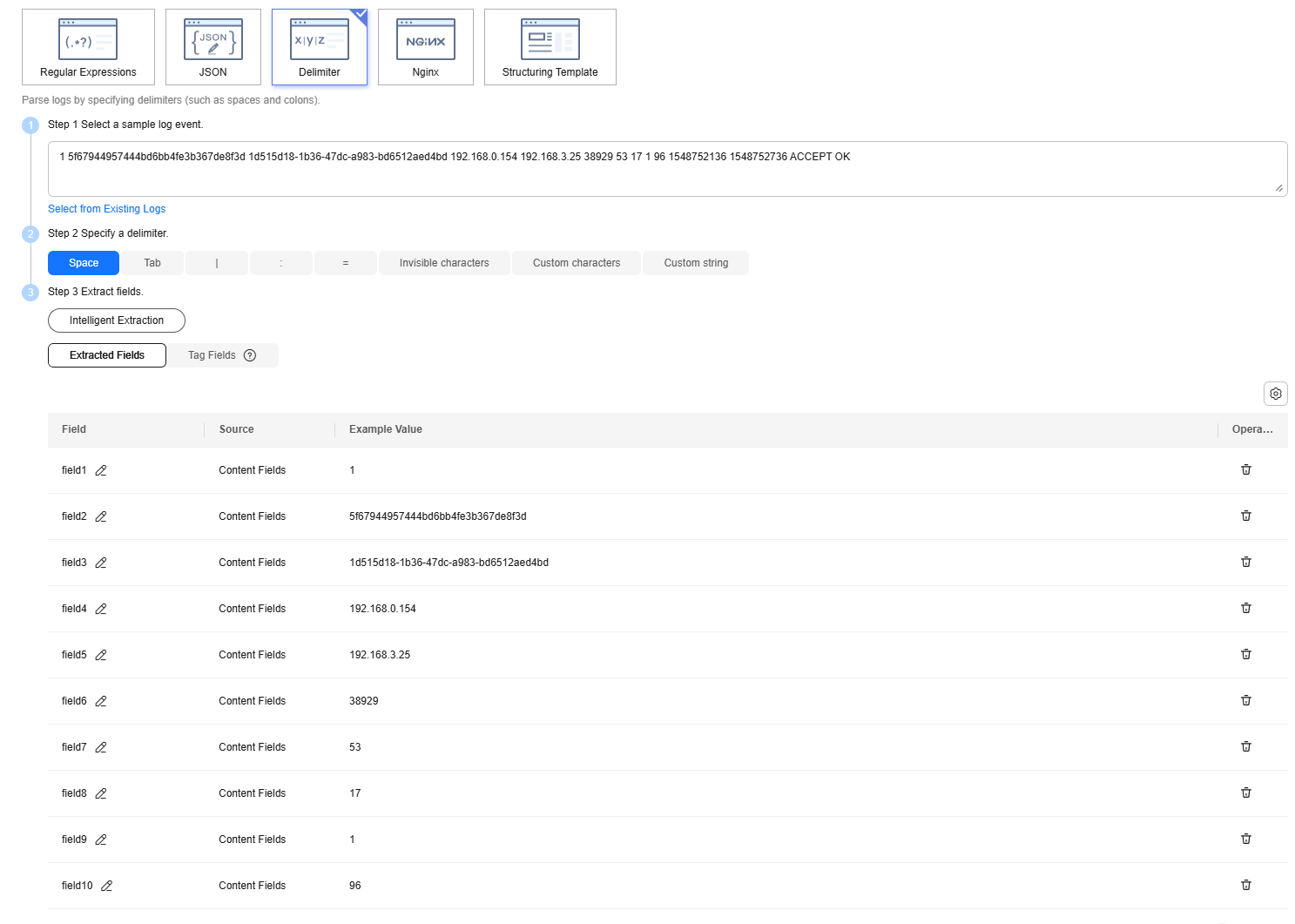Edit the field1 name with pencil icon
The height and width of the screenshot is (924, 1295).
tap(101, 470)
